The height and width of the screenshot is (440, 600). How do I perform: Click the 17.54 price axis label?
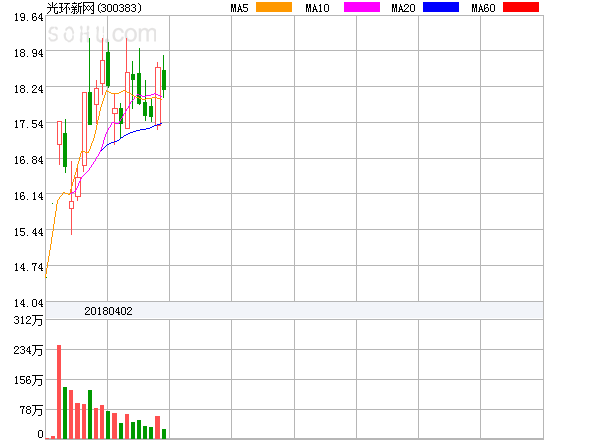(29, 124)
